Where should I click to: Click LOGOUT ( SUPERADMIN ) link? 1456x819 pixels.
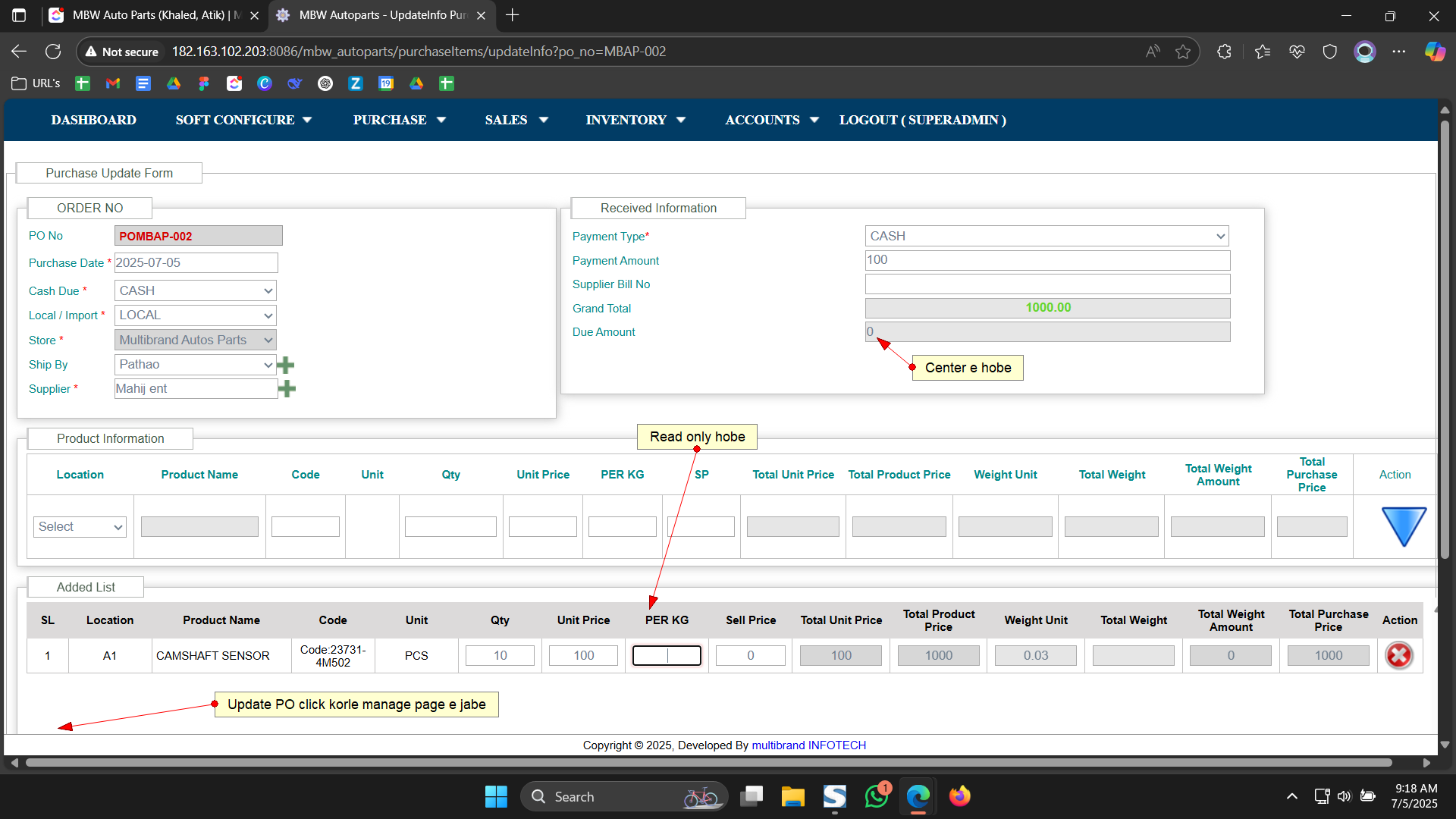point(922,120)
